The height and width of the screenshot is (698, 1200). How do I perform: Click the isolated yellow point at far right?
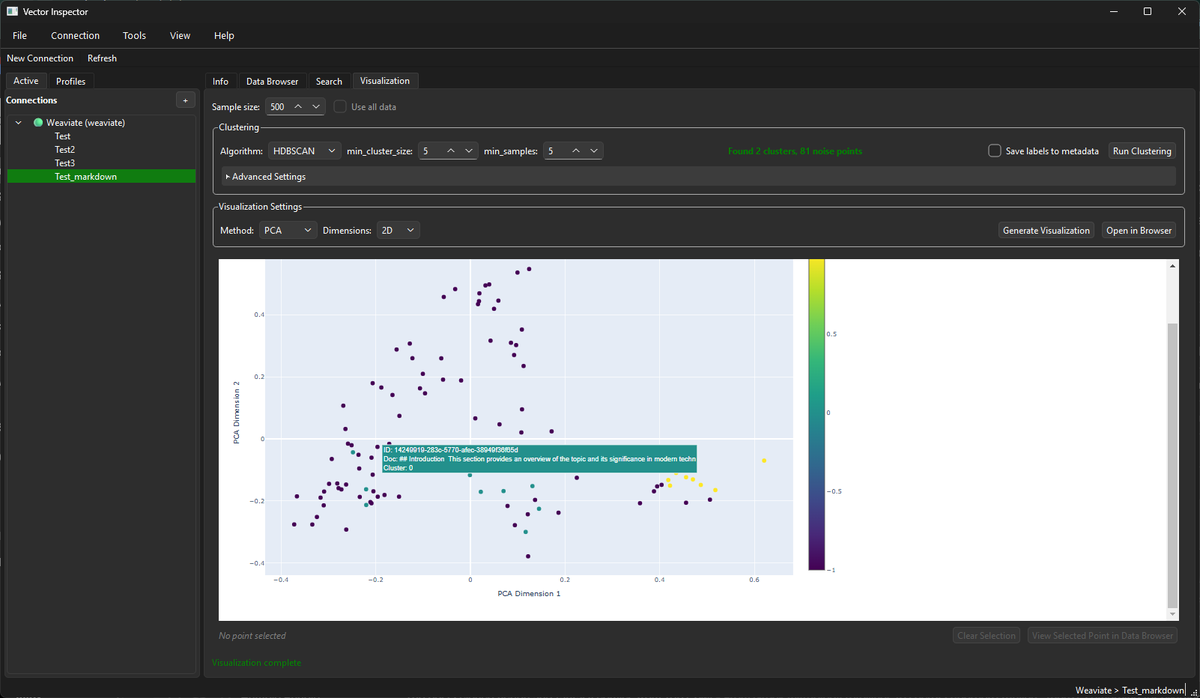click(764, 461)
